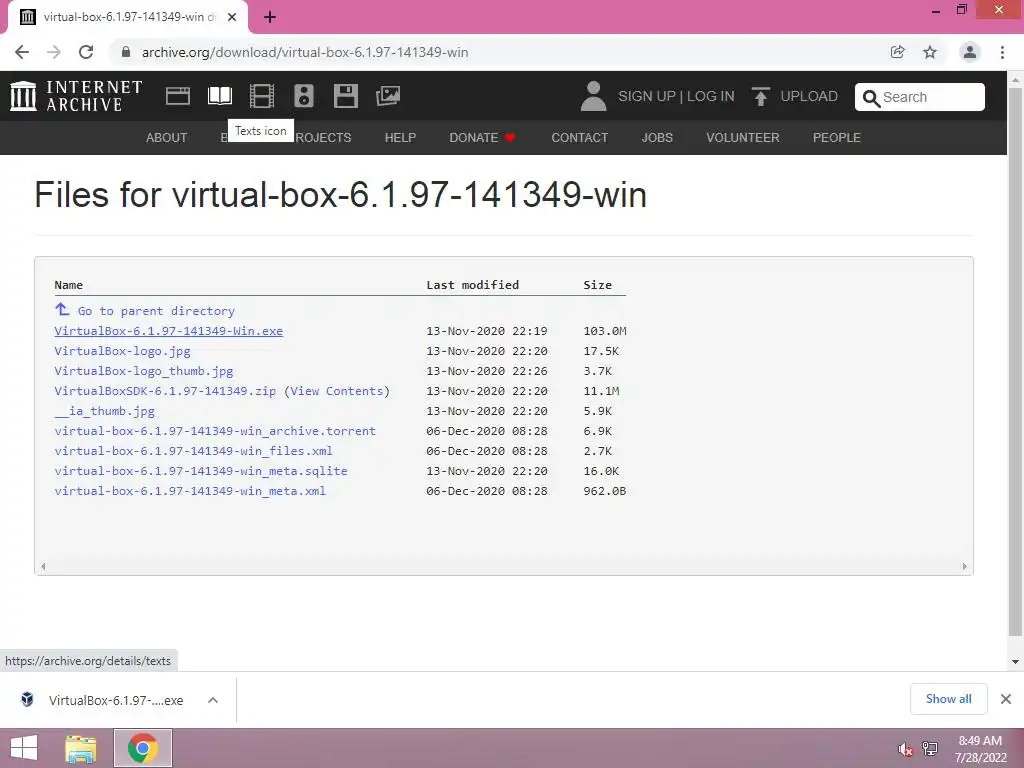Click the Last modified column header
The height and width of the screenshot is (768, 1024).
(472, 285)
